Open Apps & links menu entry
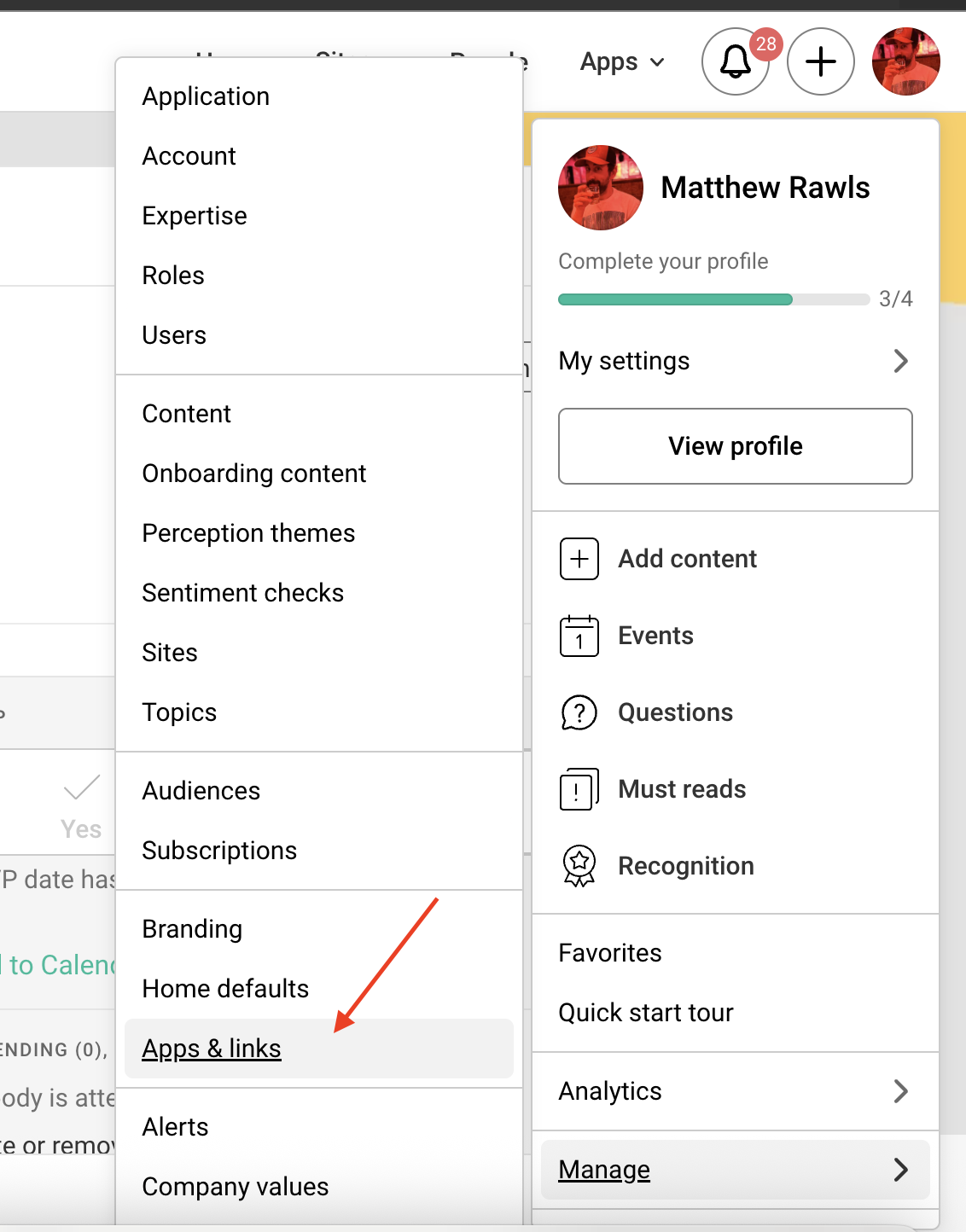Viewport: 966px width, 1232px height. coord(212,1049)
